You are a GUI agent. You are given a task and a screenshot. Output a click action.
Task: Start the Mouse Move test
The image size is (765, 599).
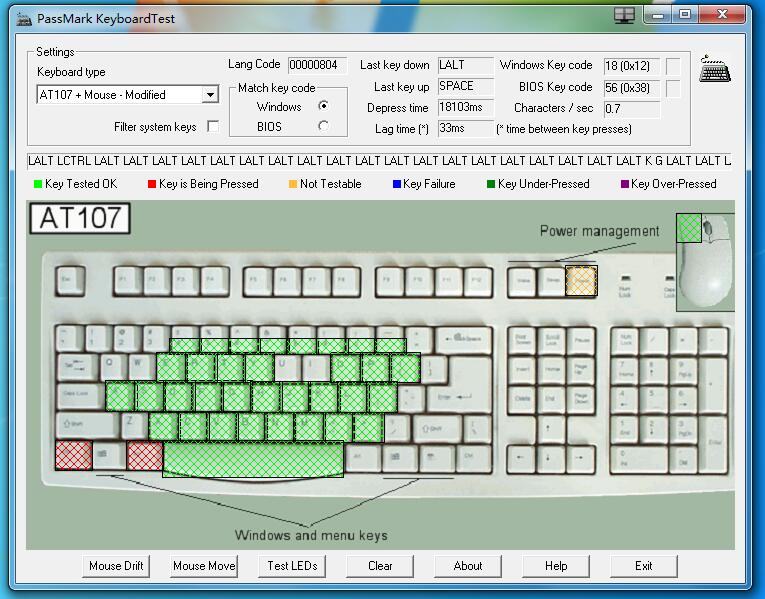click(x=204, y=566)
